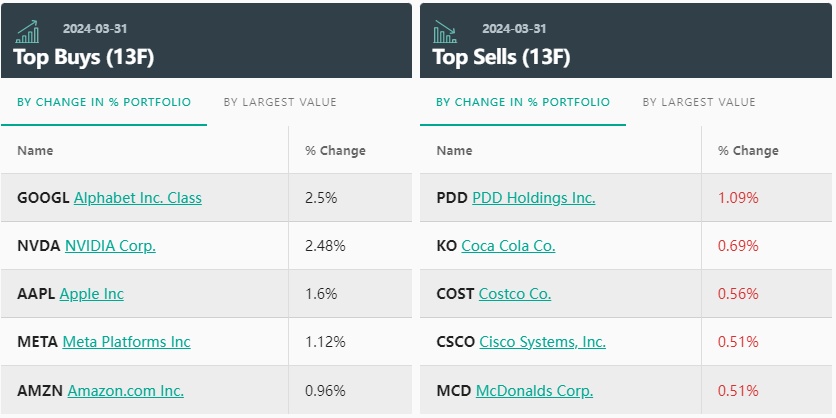Switch Top Buys to 'By Largest Value' tab
The width and height of the screenshot is (836, 418).
pos(280,102)
